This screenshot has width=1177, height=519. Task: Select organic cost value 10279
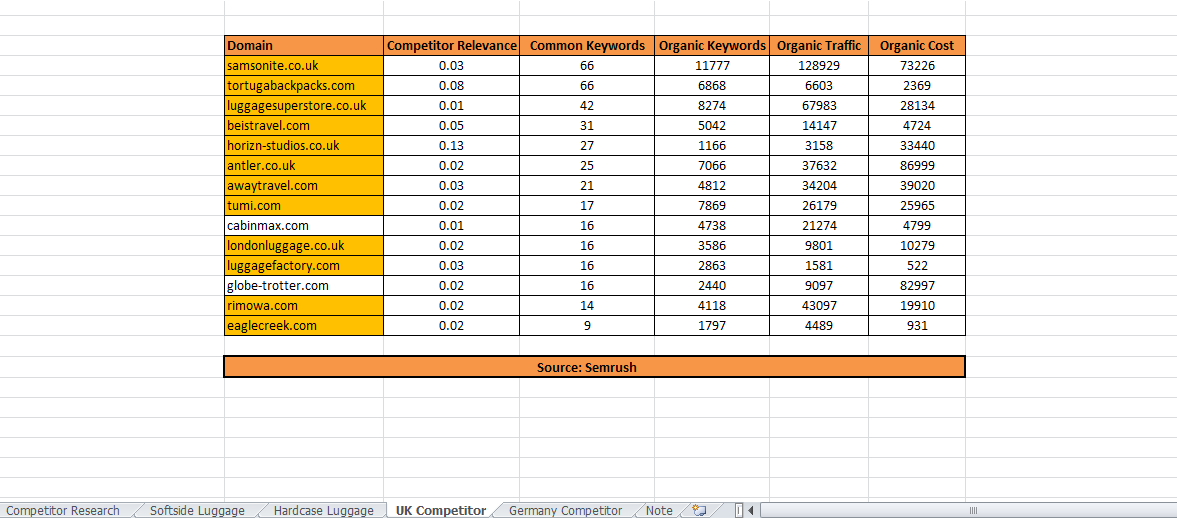pyautogui.click(x=917, y=246)
